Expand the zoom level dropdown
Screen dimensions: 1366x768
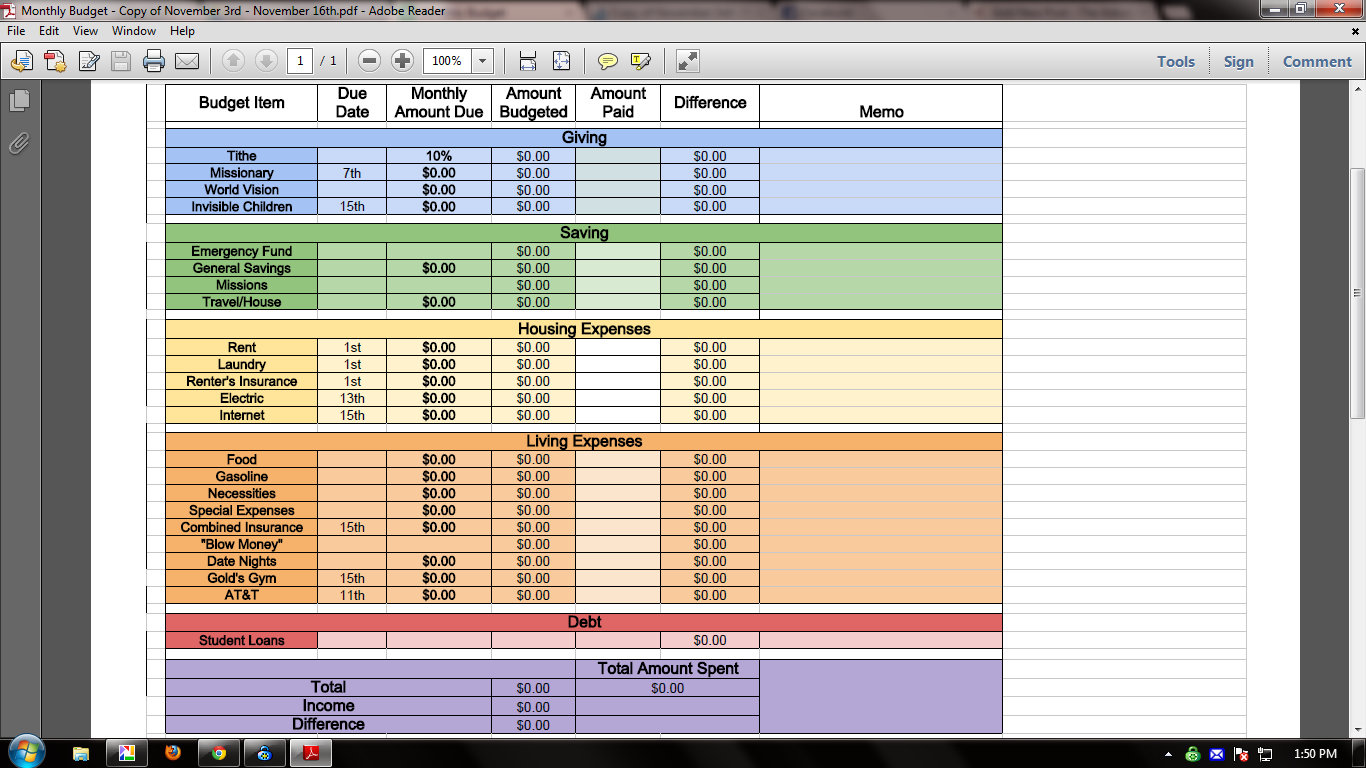483,61
